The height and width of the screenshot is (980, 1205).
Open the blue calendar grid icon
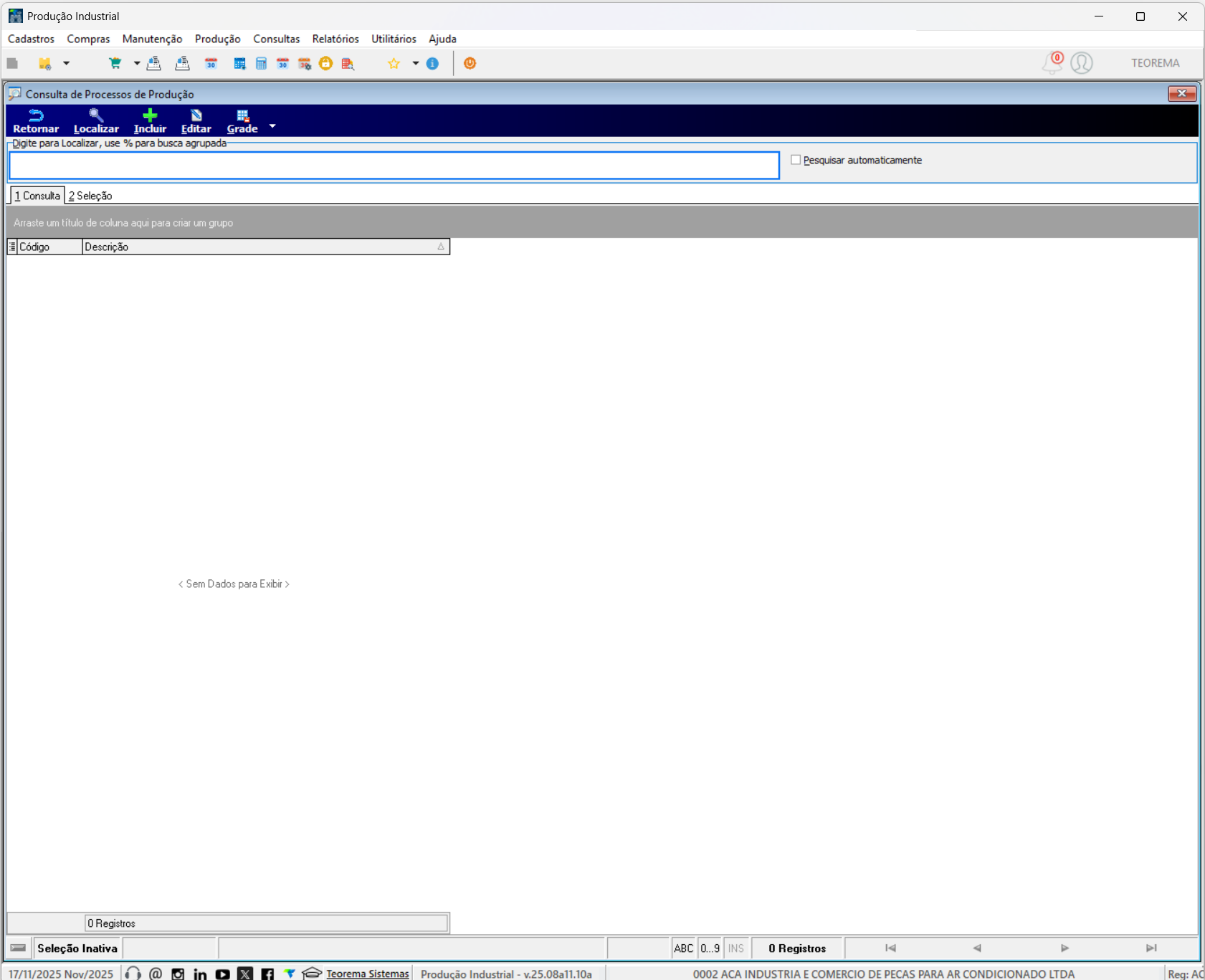[x=239, y=63]
